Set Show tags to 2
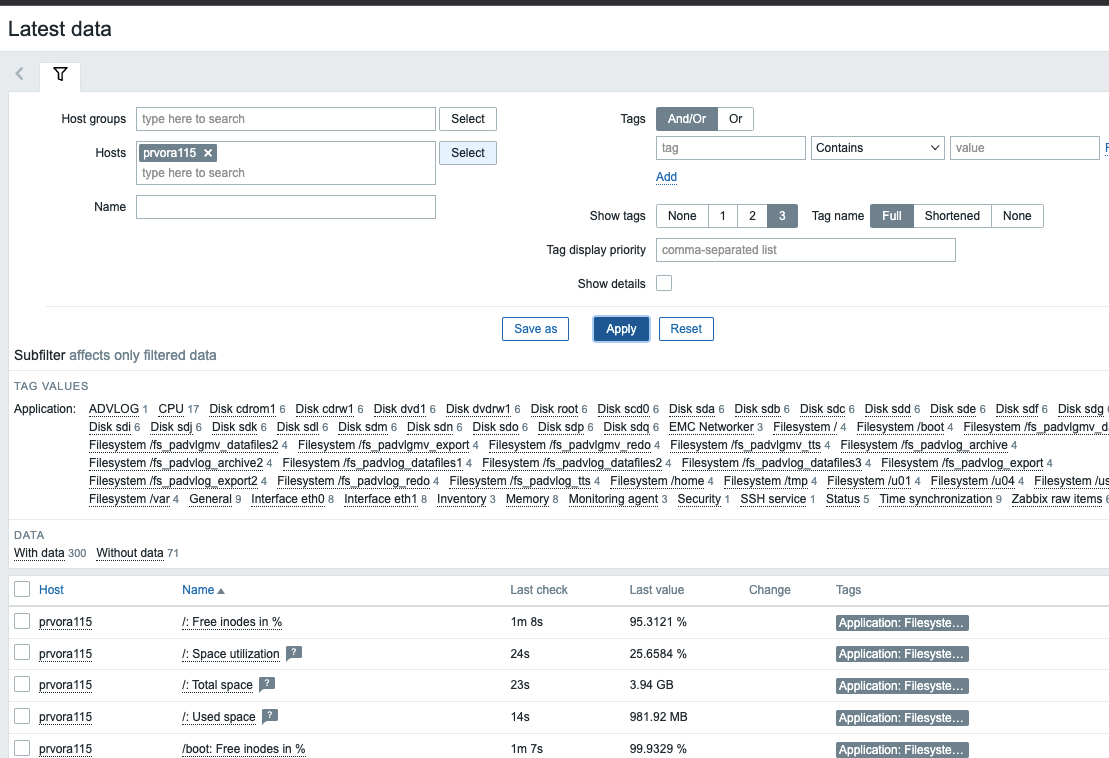The height and width of the screenshot is (758, 1109). [751, 215]
